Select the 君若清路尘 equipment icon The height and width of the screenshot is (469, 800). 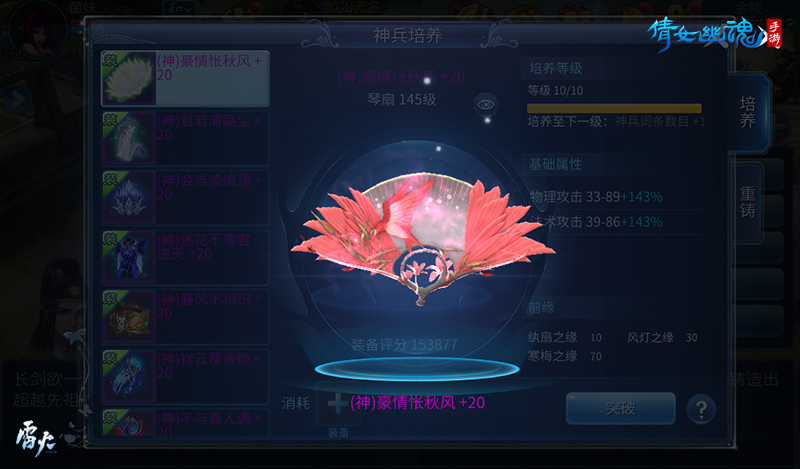tap(129, 138)
